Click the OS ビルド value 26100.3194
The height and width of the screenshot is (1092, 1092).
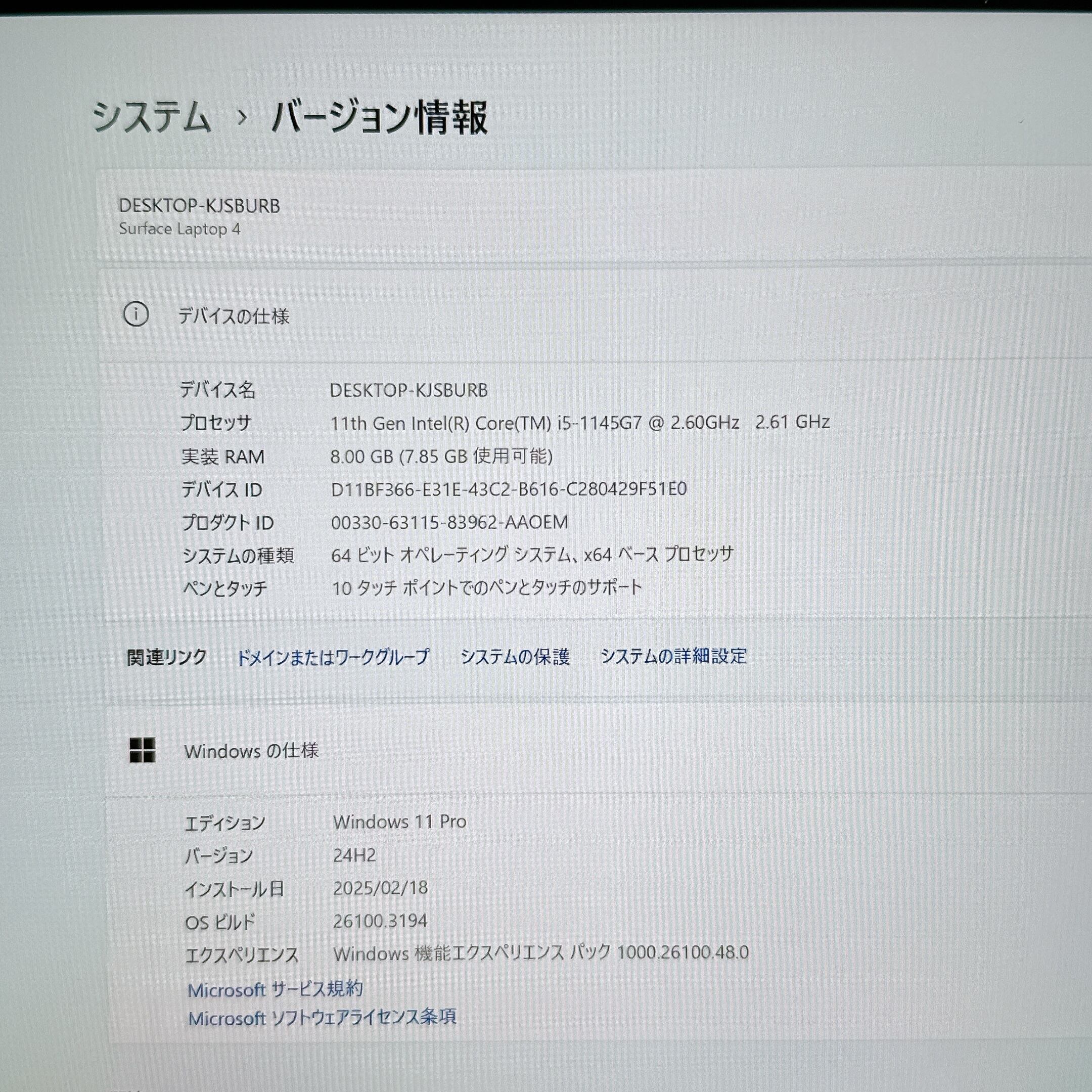[x=380, y=921]
